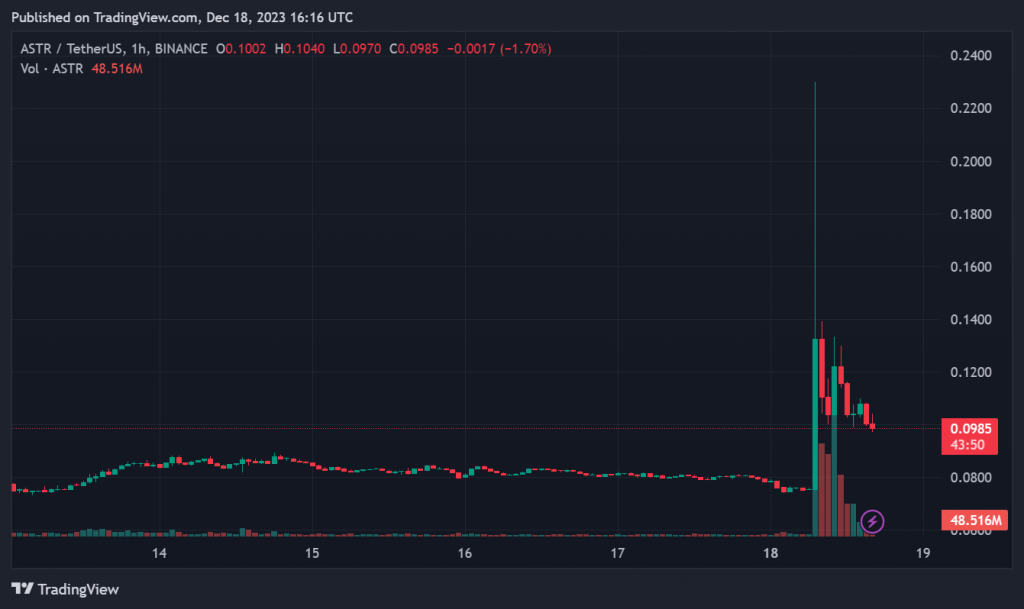Image resolution: width=1024 pixels, height=609 pixels.
Task: Select date 14 on the time axis
Action: tap(158, 553)
